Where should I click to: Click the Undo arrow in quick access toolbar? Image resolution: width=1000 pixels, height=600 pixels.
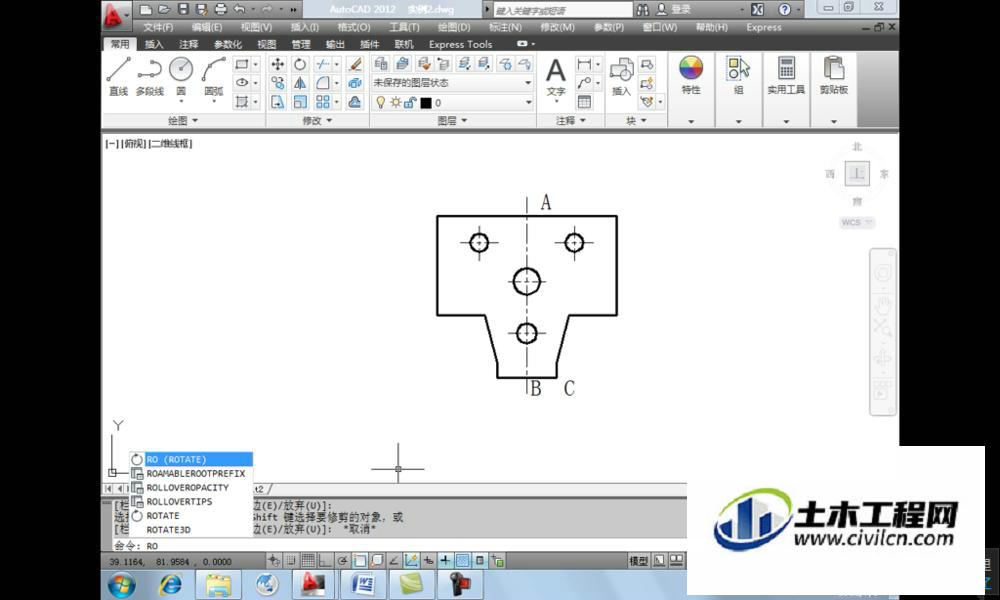coord(240,9)
